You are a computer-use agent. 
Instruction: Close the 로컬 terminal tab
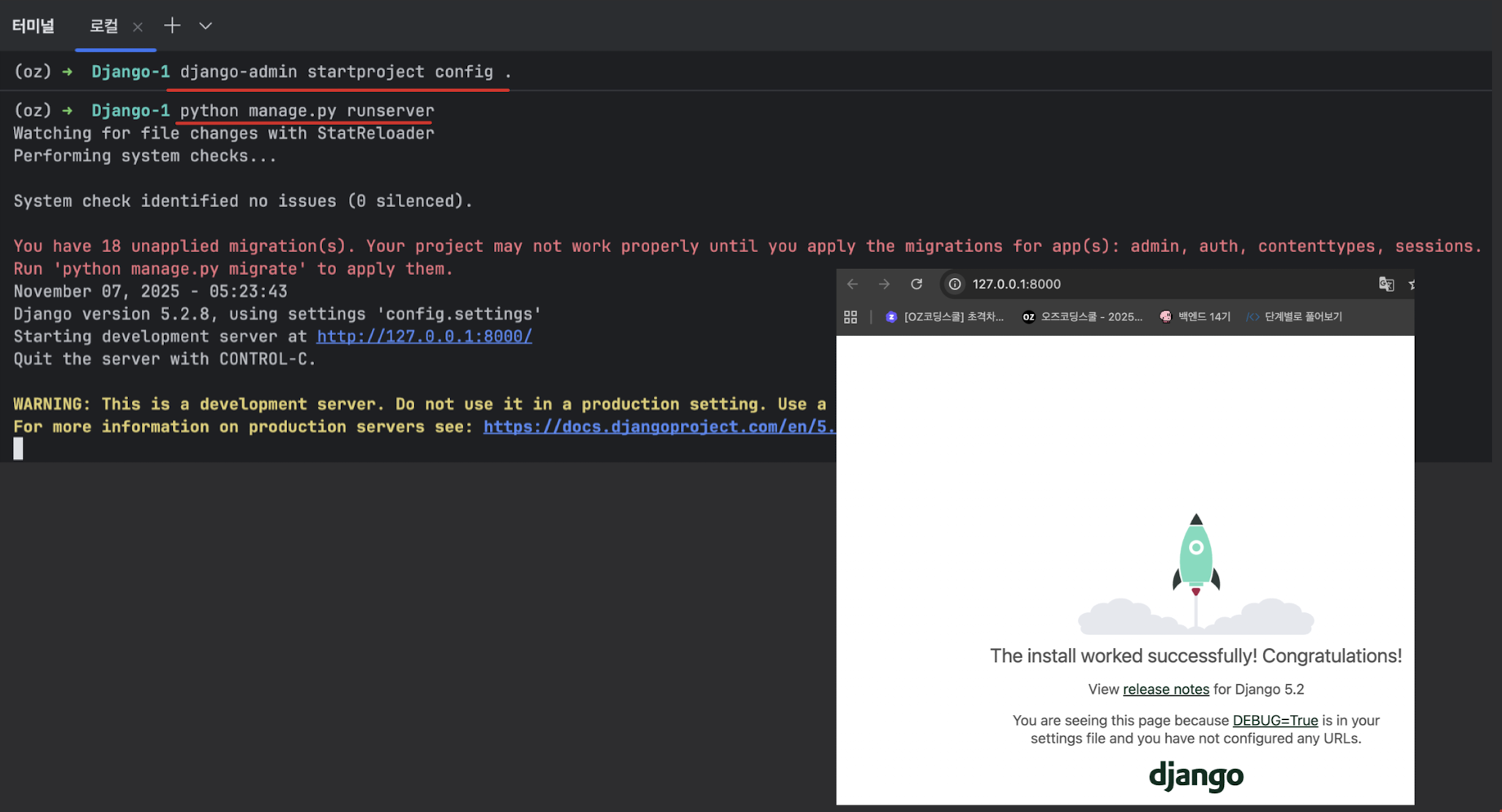tap(138, 27)
